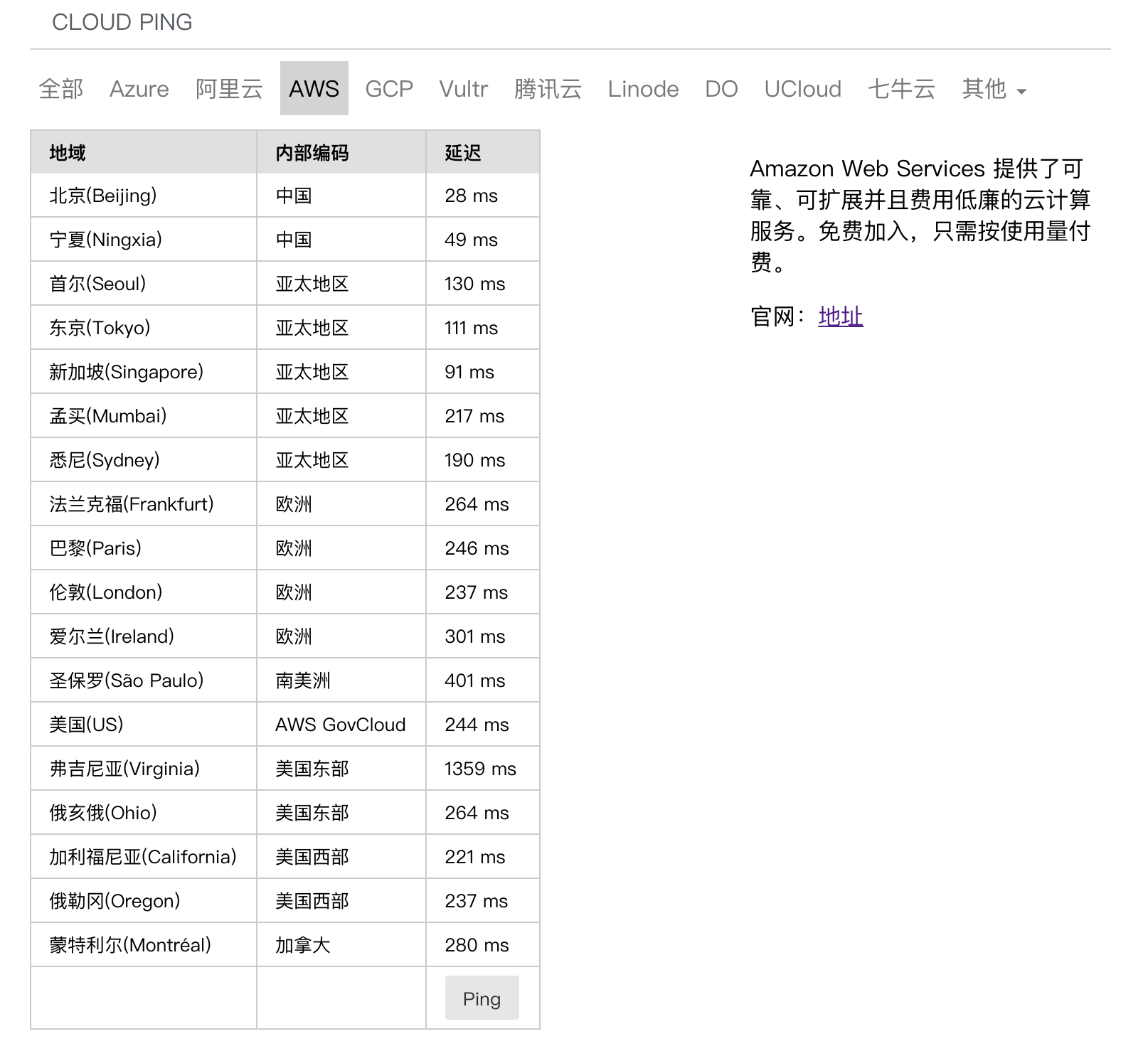Select the 东京(Tokyo) table row
Screen dimensions: 1148x1051
tap(100, 328)
